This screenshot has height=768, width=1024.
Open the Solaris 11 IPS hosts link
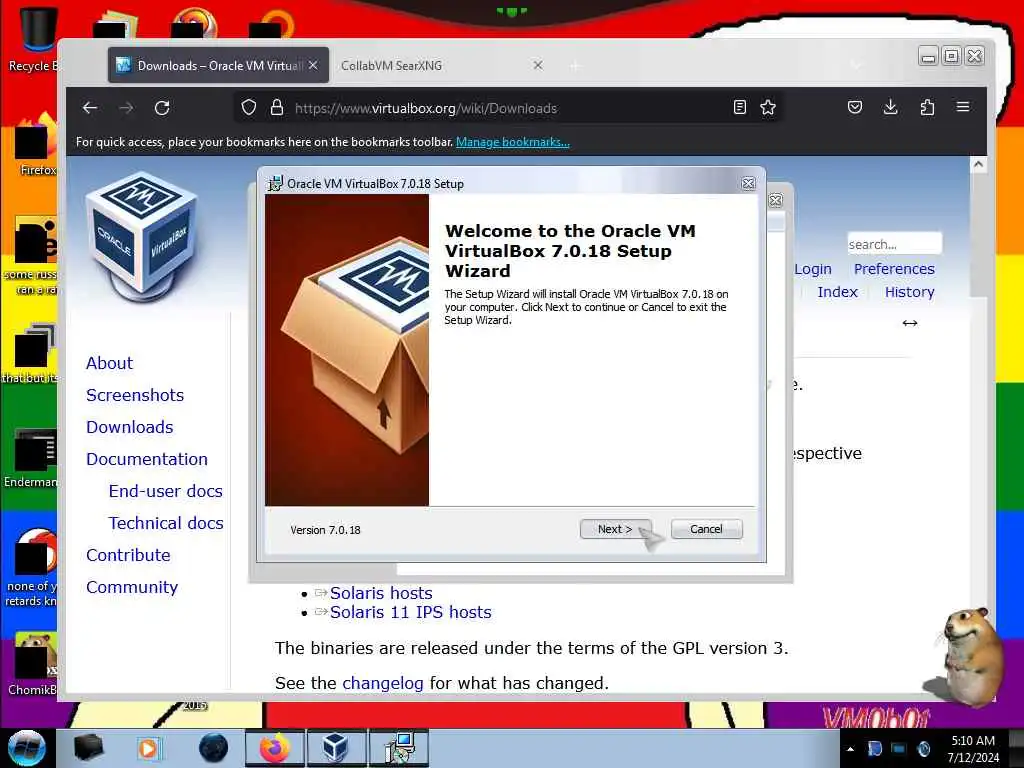coord(410,613)
